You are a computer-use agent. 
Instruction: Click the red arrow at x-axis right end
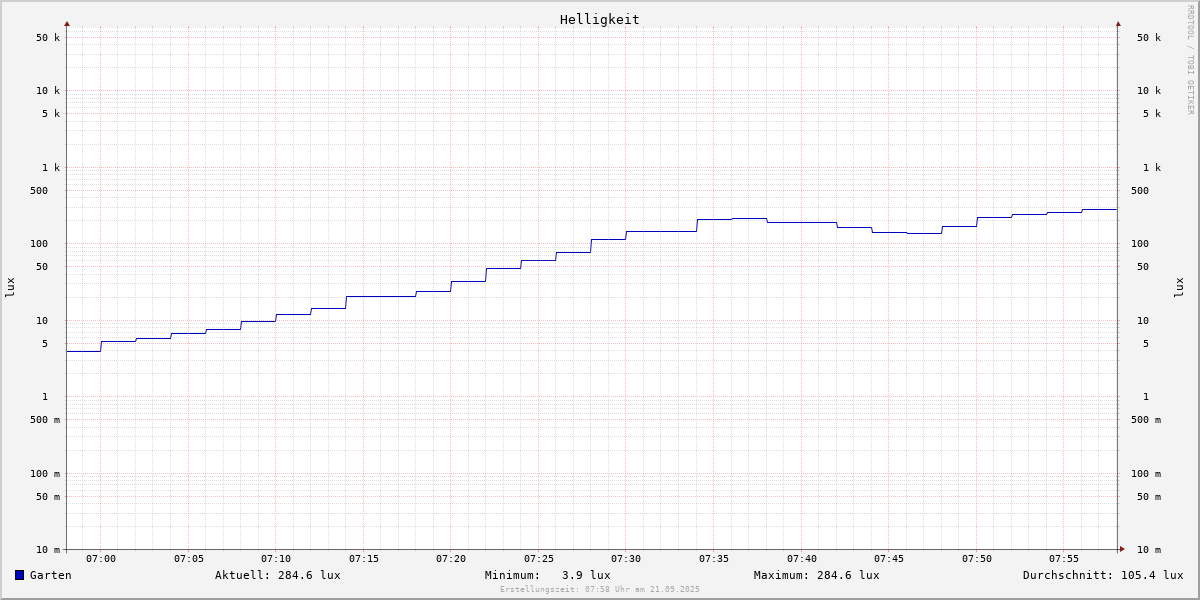1122,549
